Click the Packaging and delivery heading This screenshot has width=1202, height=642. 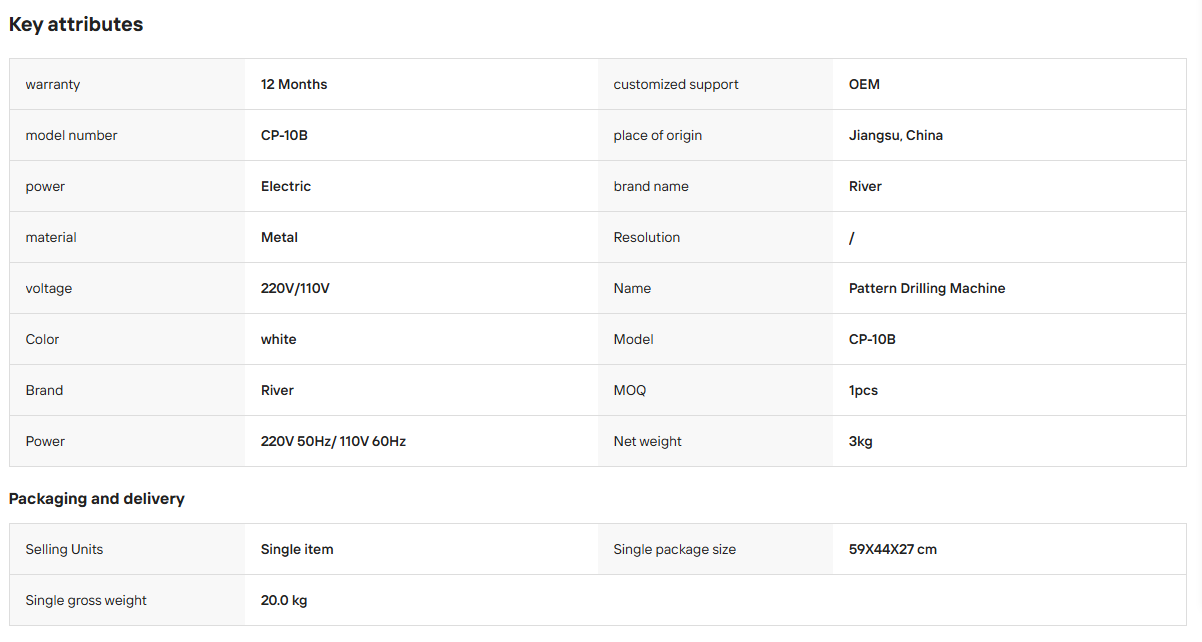click(97, 499)
